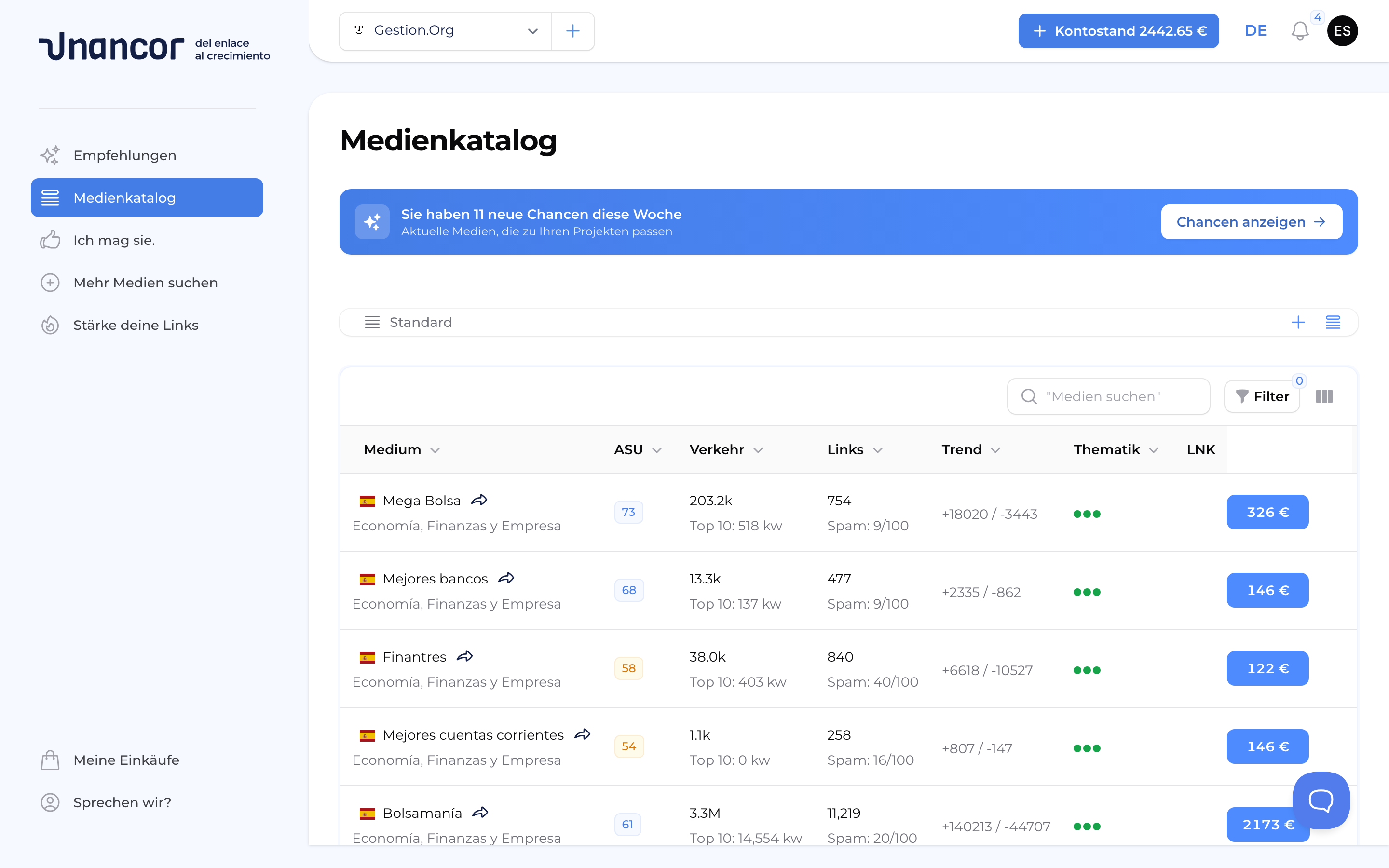This screenshot has height=868, width=1389.
Task: Open the column settings icon beside Filter
Action: tap(1325, 396)
